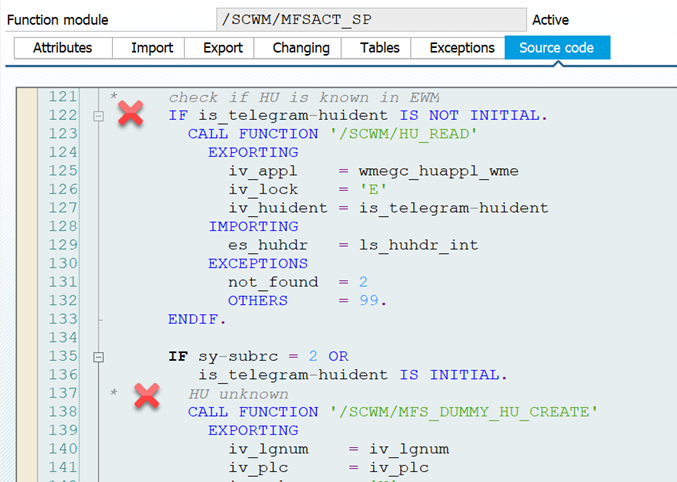The width and height of the screenshot is (677, 482).
Task: Open the Attributes tab
Action: pos(63,48)
